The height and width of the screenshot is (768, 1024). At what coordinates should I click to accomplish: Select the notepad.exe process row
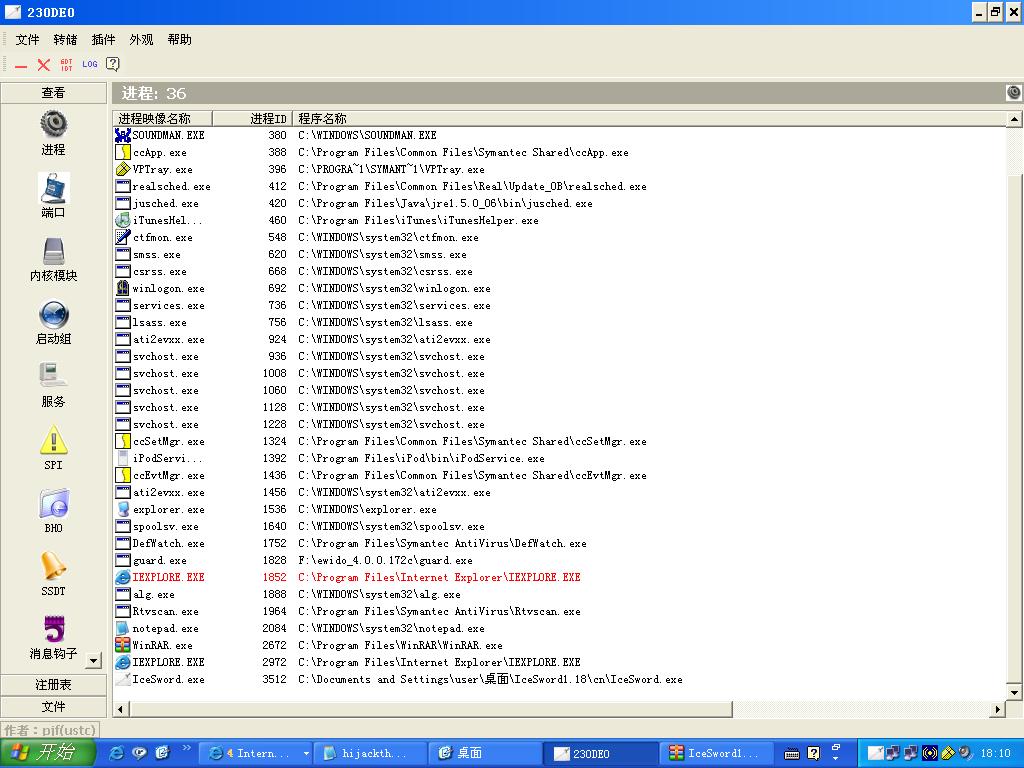tap(560, 628)
